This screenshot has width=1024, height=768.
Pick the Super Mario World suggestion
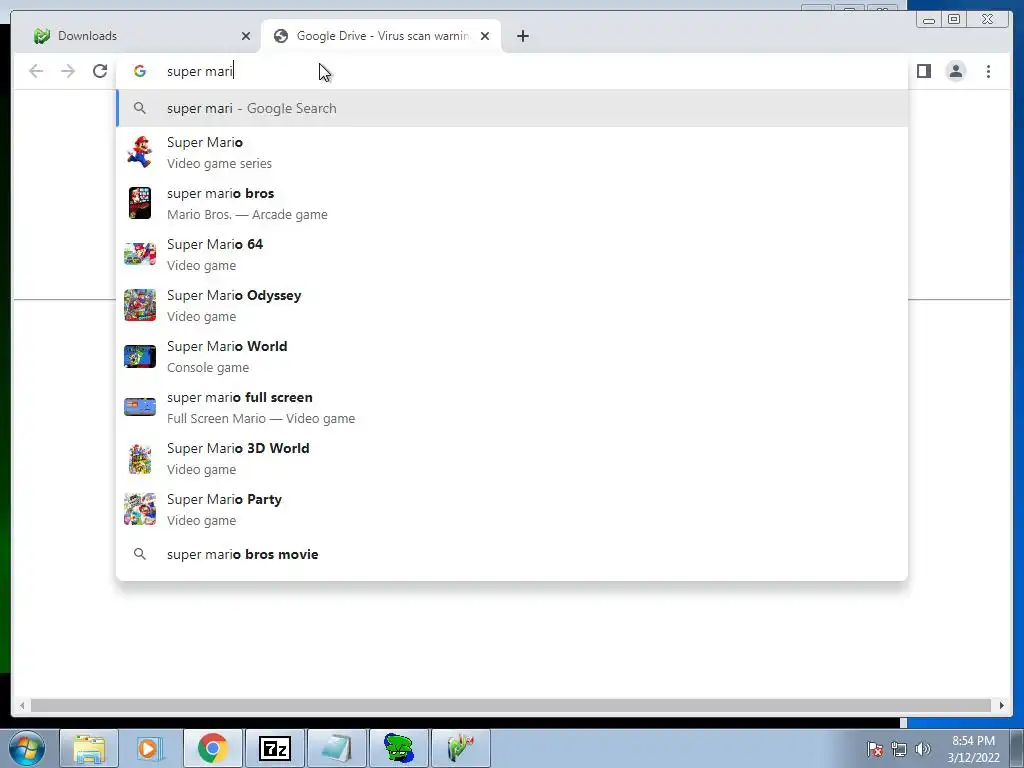tap(512, 357)
